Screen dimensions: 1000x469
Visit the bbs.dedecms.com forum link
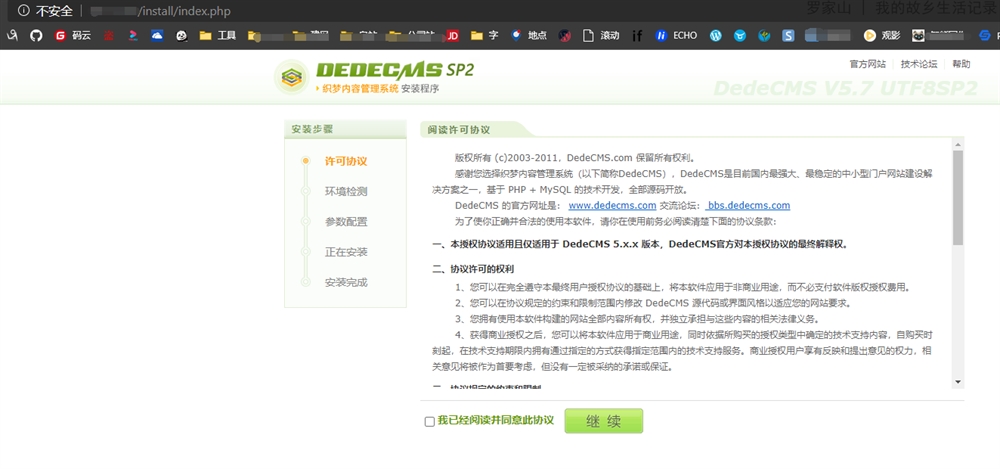pyautogui.click(x=748, y=205)
